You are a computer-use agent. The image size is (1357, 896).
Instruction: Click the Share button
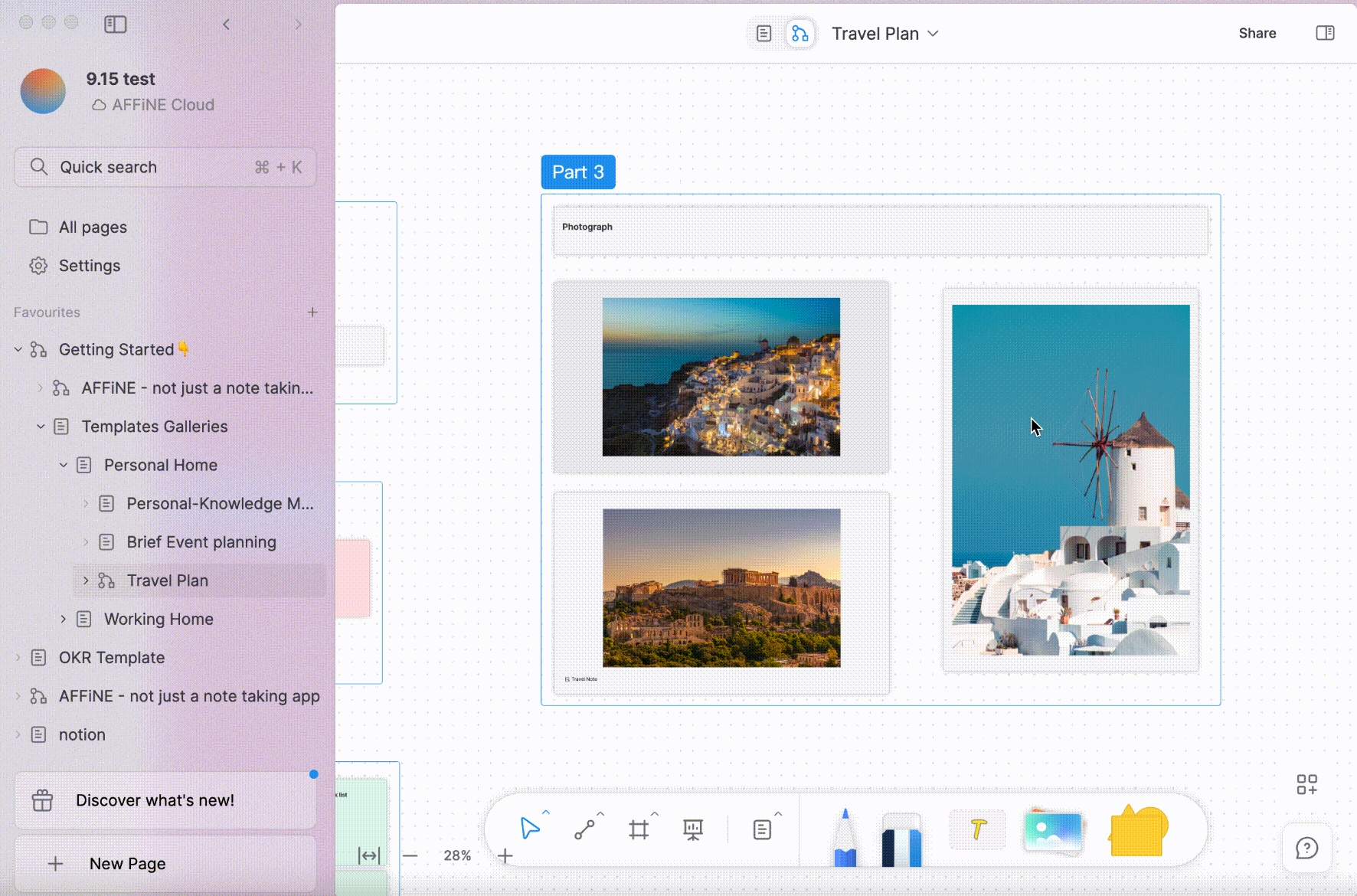click(1257, 33)
